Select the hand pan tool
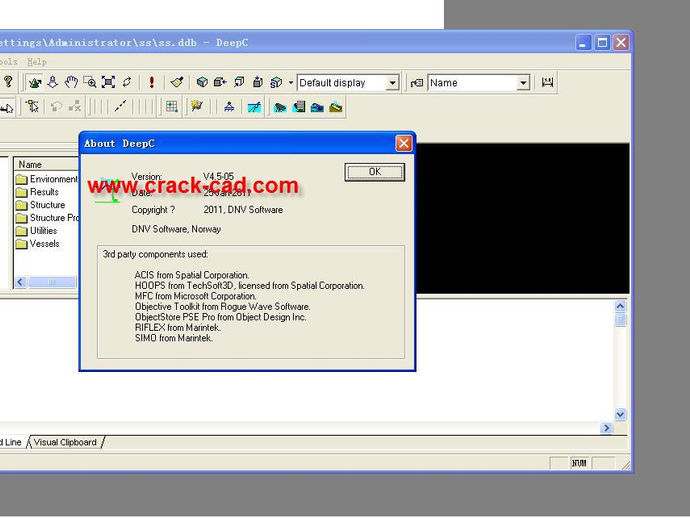 click(x=71, y=82)
